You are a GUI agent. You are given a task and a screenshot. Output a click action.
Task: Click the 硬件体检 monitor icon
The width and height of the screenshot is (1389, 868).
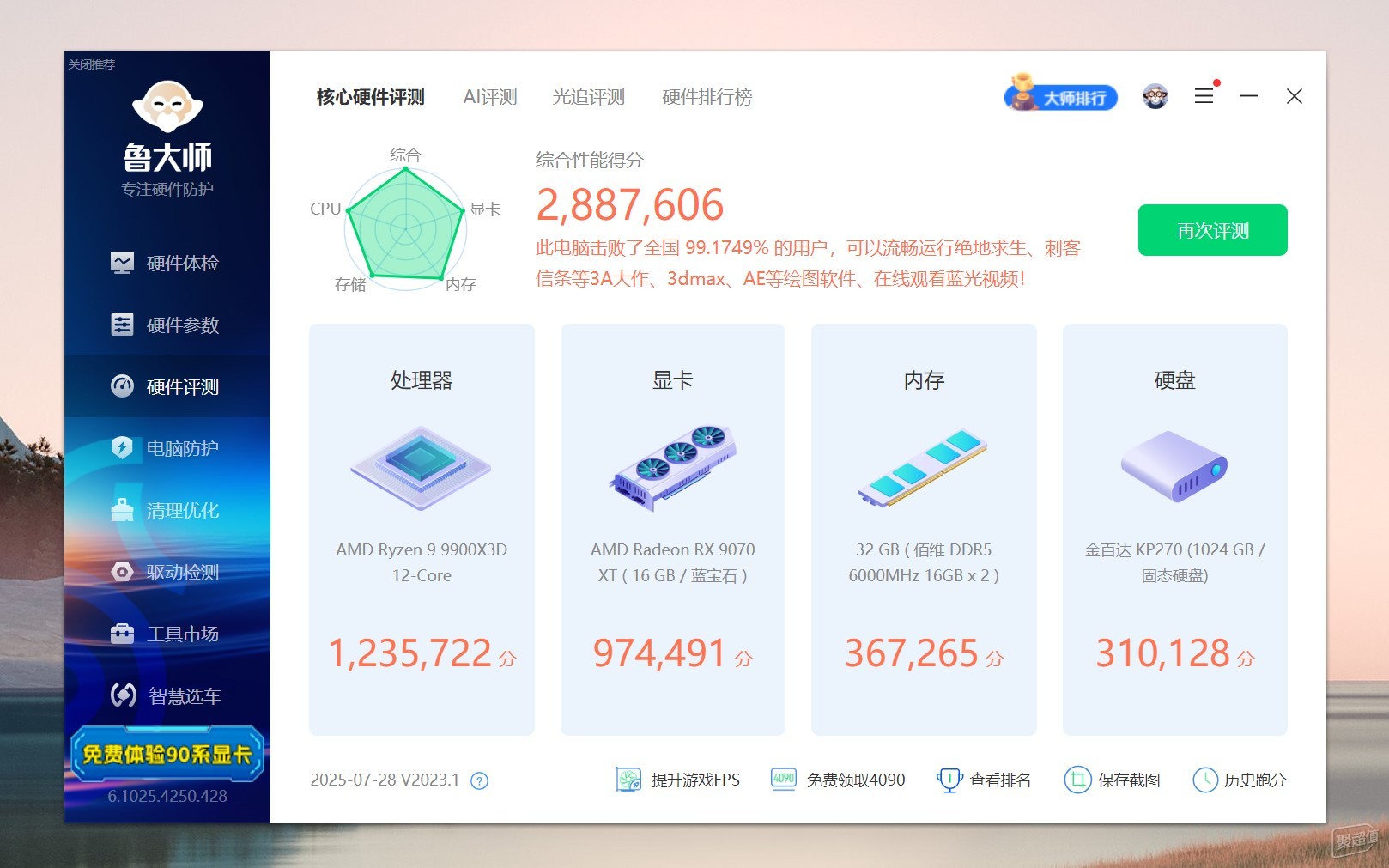tap(122, 263)
